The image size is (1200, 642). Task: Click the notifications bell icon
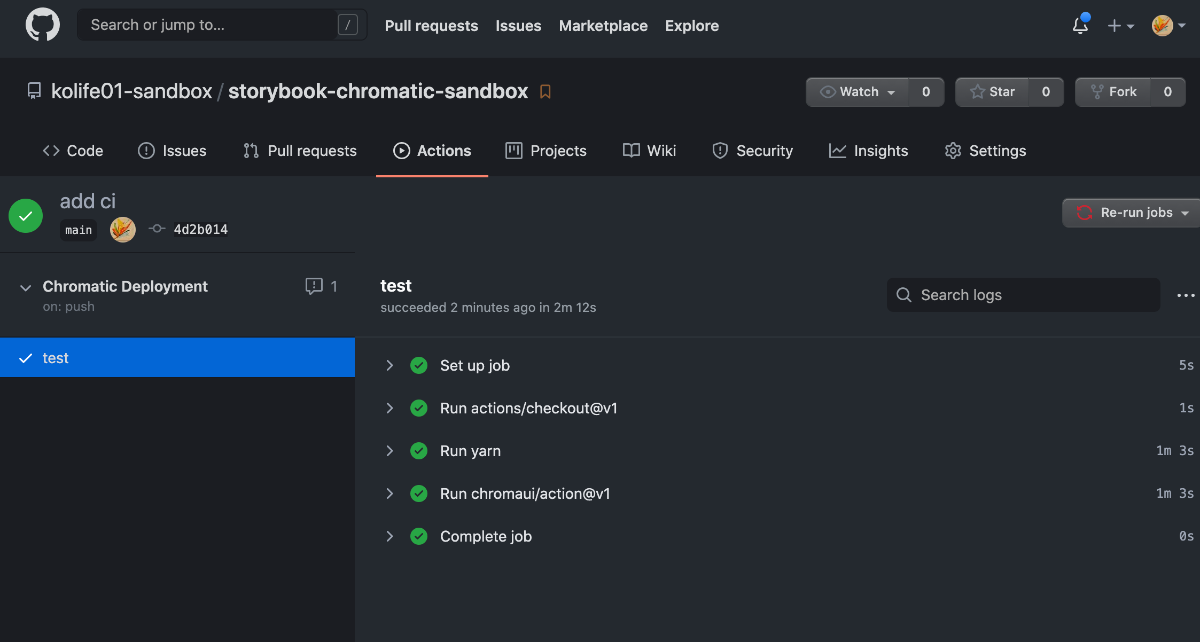click(x=1080, y=26)
